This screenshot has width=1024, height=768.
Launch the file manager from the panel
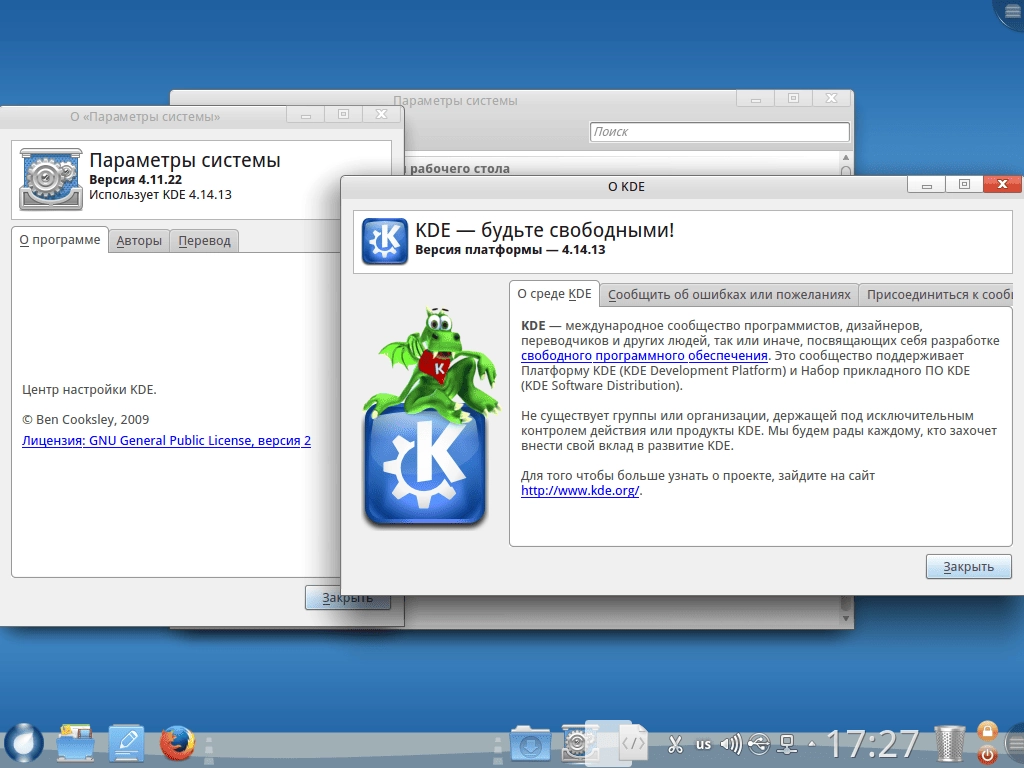point(75,743)
